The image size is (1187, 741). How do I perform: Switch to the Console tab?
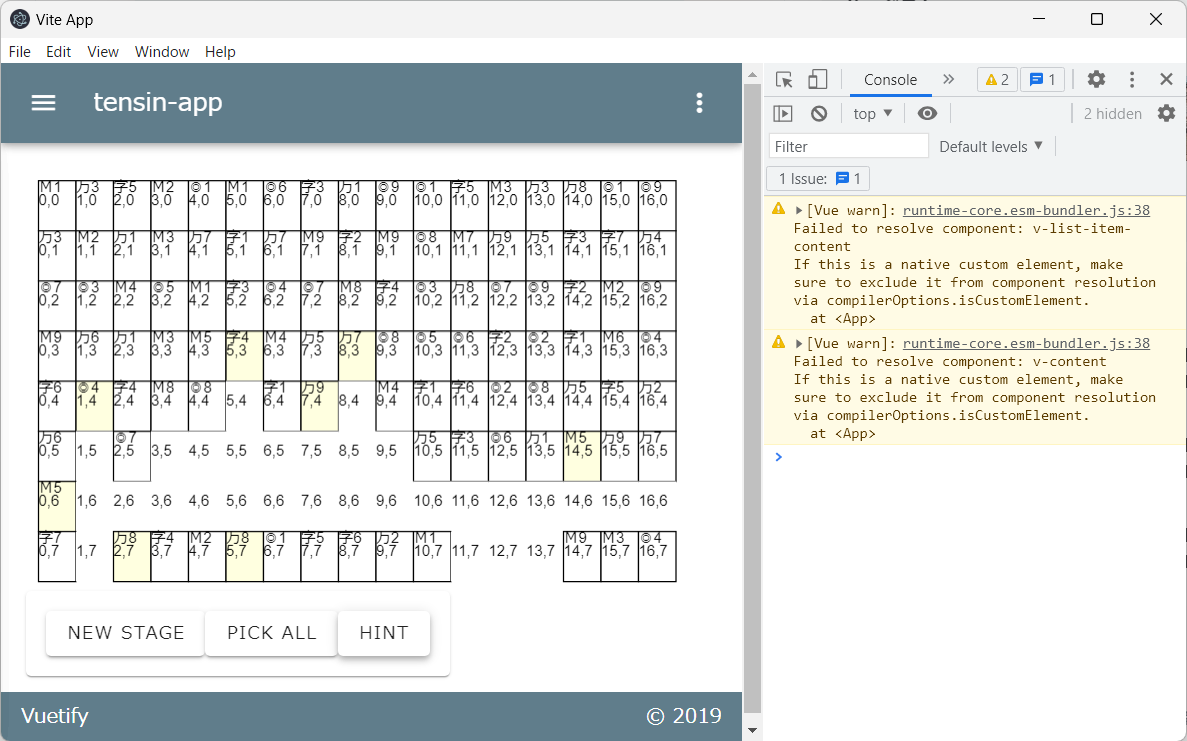890,80
